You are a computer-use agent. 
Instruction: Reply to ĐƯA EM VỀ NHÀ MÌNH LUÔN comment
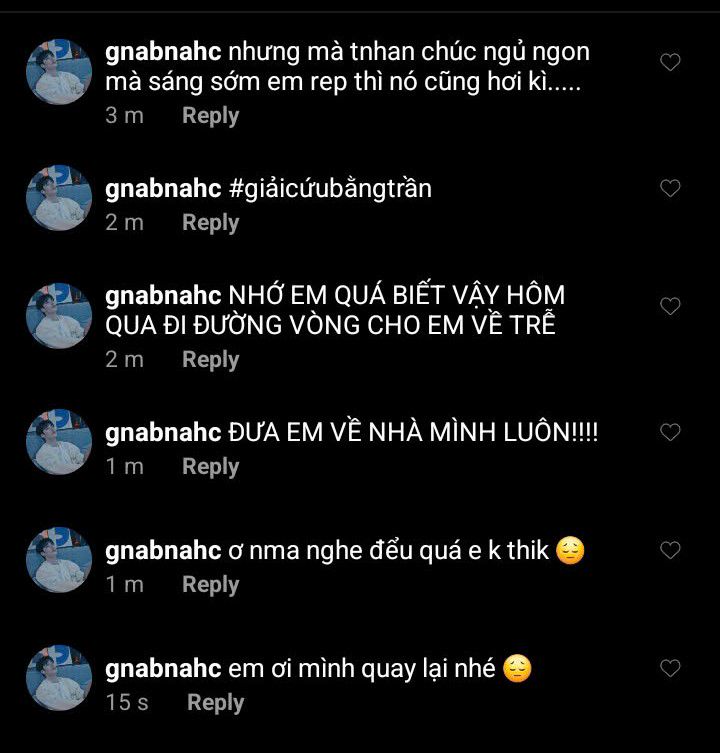point(210,467)
